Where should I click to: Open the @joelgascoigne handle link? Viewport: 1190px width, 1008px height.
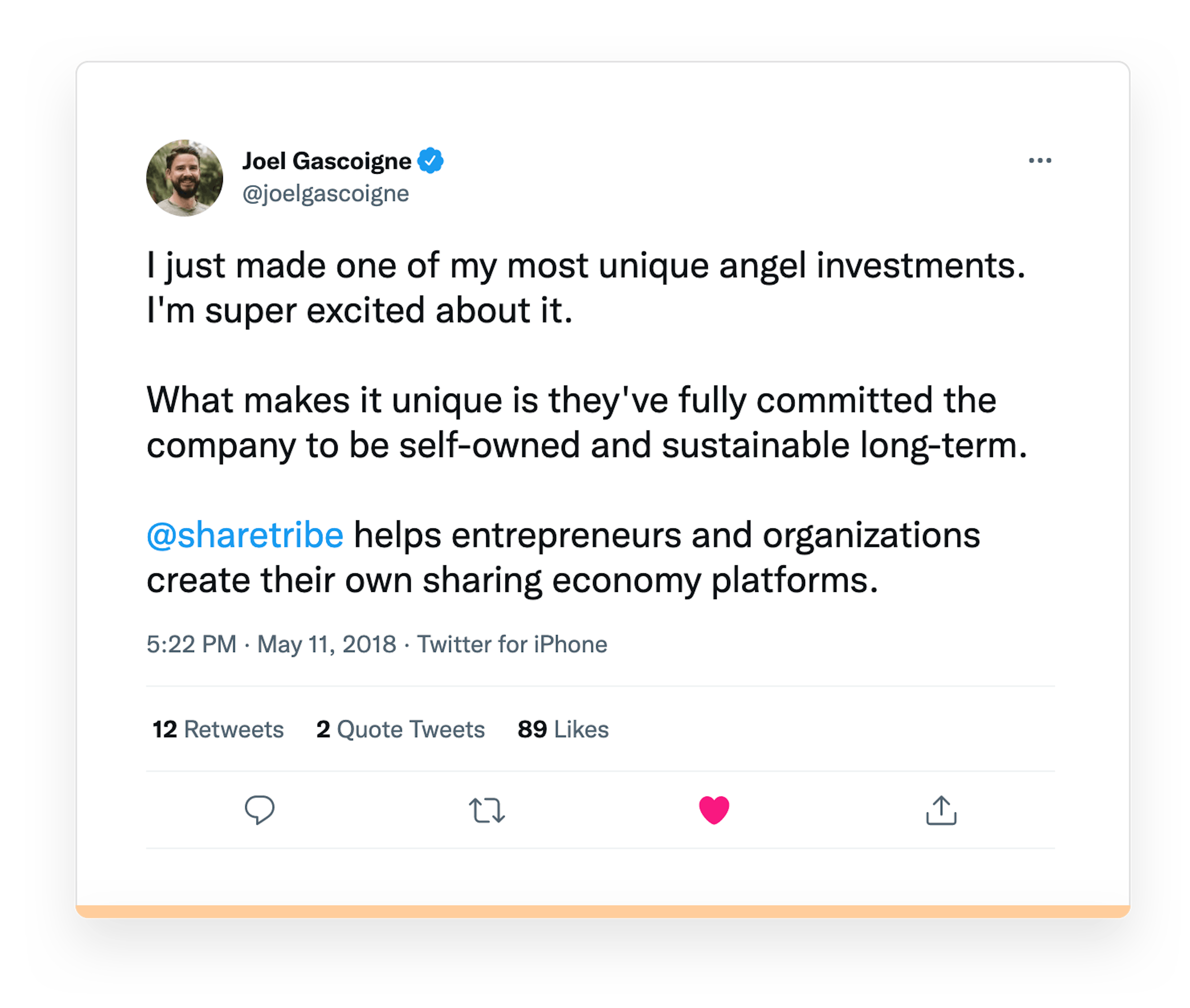point(326,194)
